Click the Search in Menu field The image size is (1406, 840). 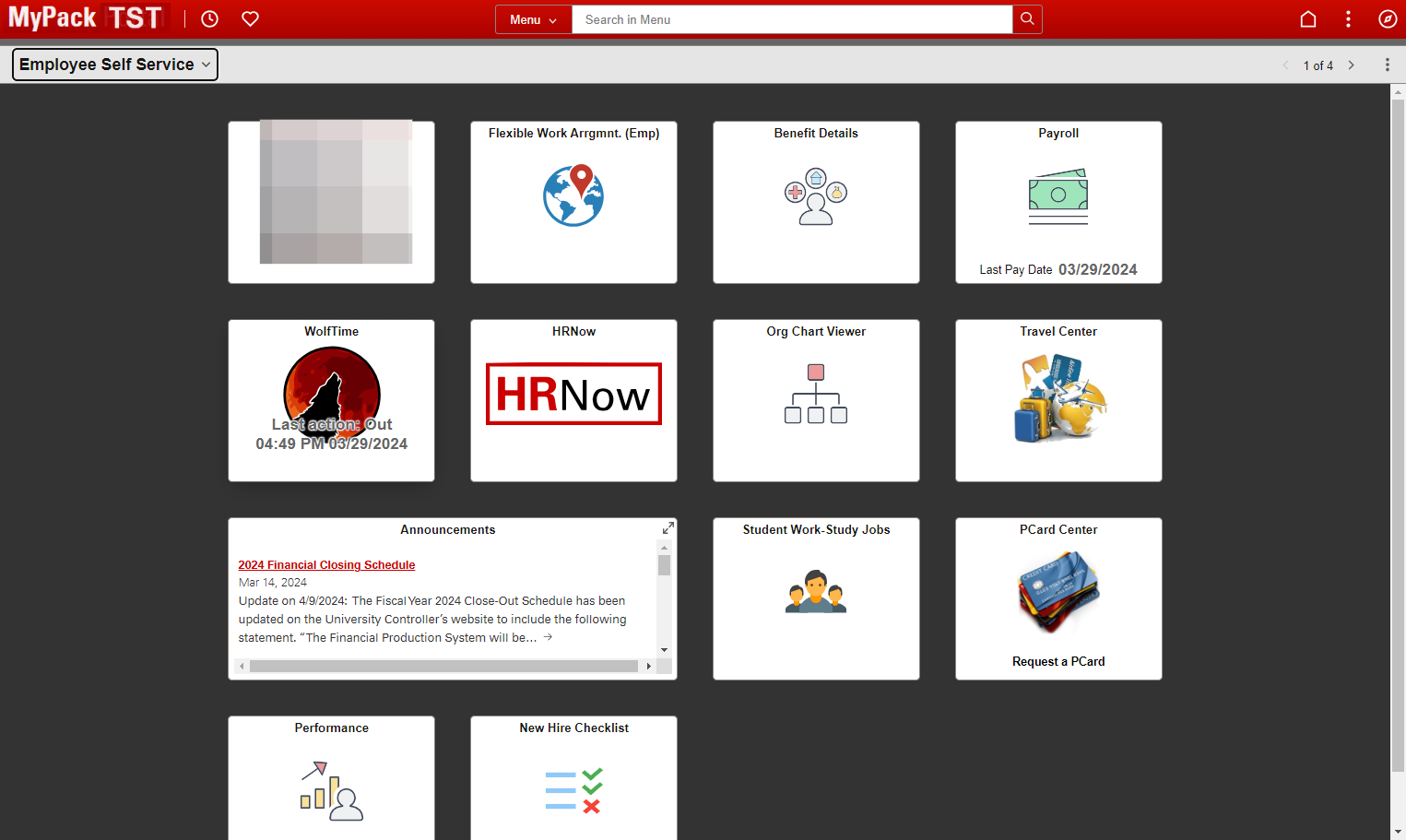(792, 19)
